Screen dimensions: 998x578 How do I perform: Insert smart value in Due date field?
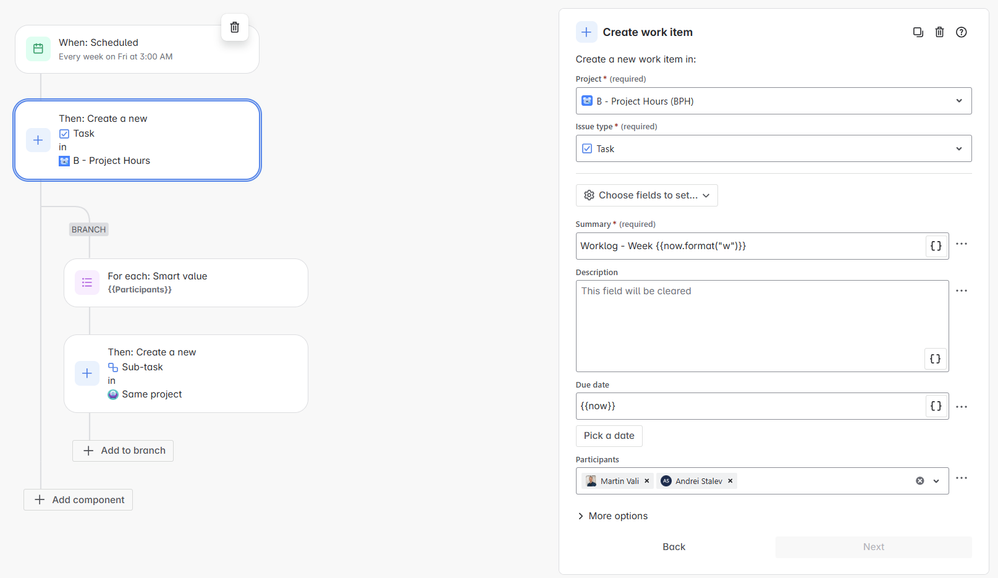click(x=936, y=406)
